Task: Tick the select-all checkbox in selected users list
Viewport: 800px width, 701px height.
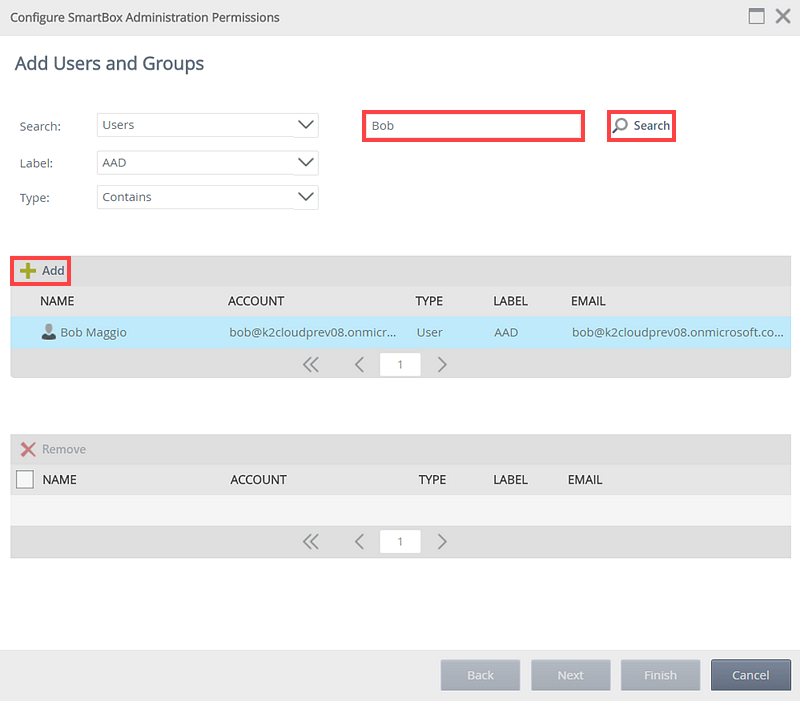Action: coord(25,480)
